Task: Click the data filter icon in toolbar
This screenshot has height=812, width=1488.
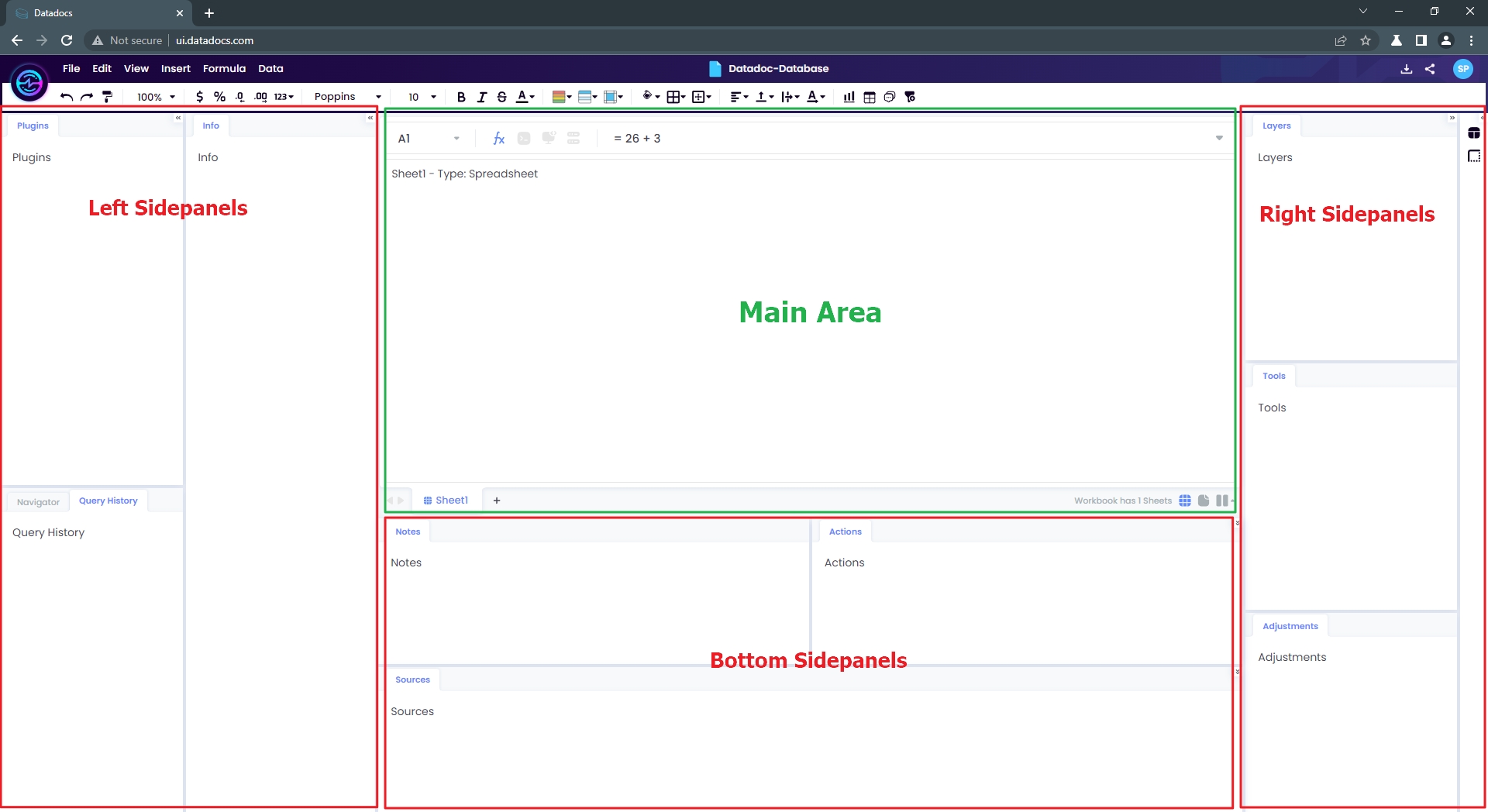Action: click(909, 96)
